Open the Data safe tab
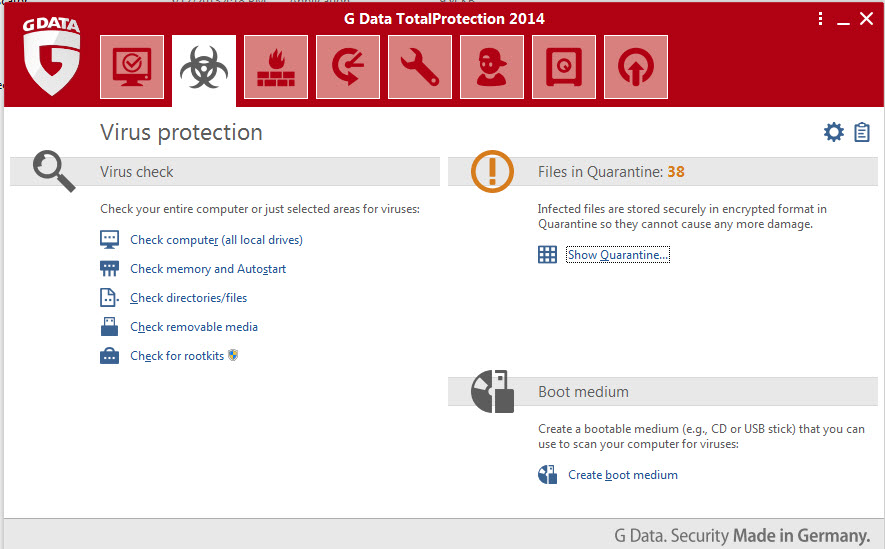Viewport: 885px width, 549px height. [x=564, y=67]
